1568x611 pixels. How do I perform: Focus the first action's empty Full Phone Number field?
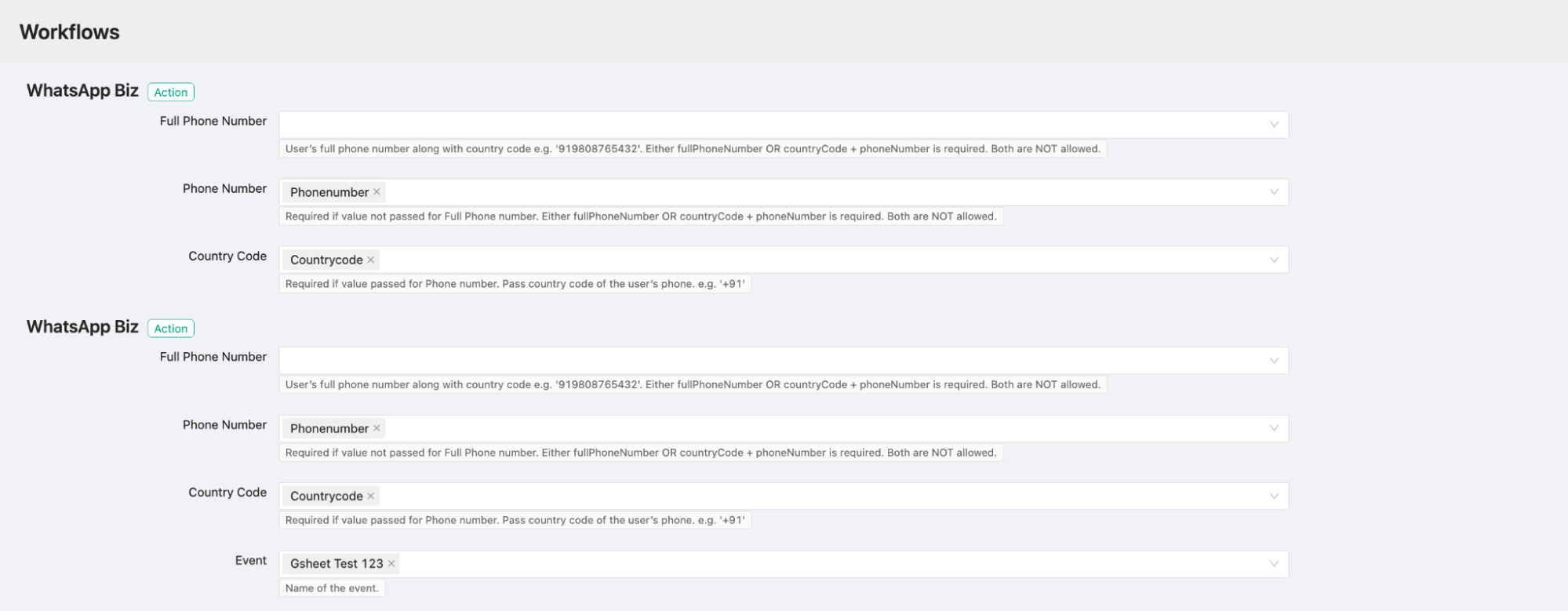pos(769,125)
